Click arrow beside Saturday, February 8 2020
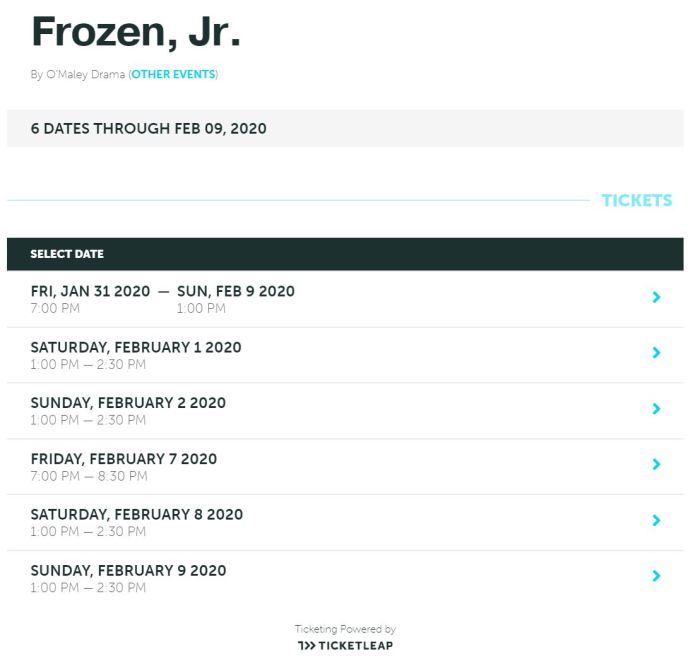This screenshot has height=659, width=700. [x=656, y=520]
